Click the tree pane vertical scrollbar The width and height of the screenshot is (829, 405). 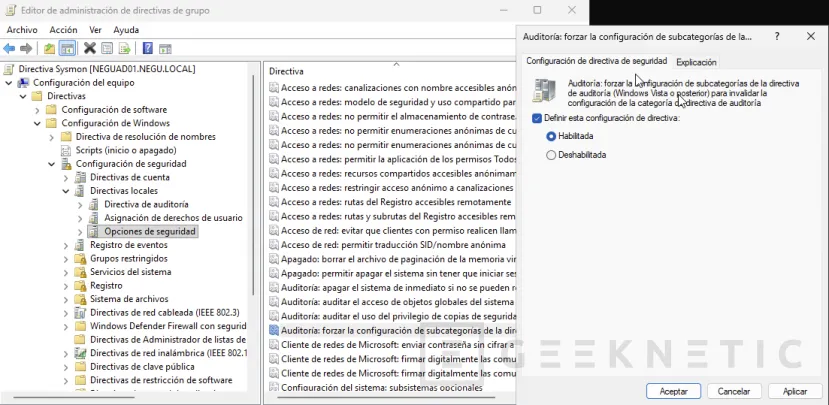tap(255, 185)
